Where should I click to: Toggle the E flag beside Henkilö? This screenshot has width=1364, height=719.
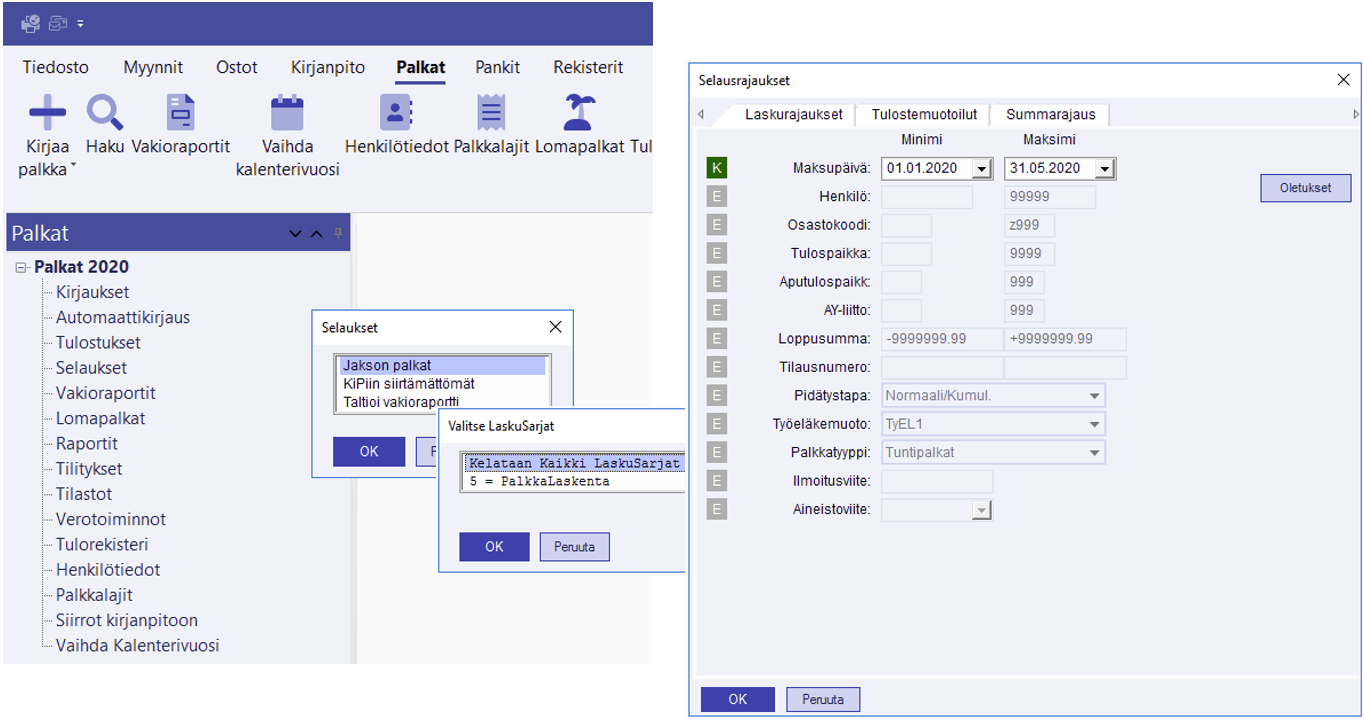coord(716,197)
